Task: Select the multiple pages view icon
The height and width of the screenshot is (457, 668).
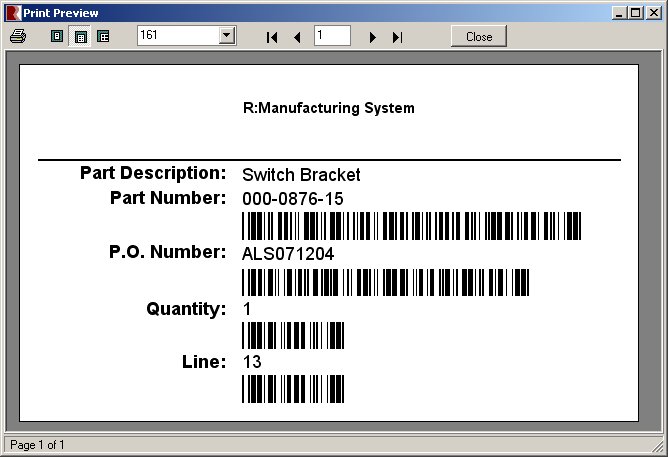Action: click(x=103, y=36)
